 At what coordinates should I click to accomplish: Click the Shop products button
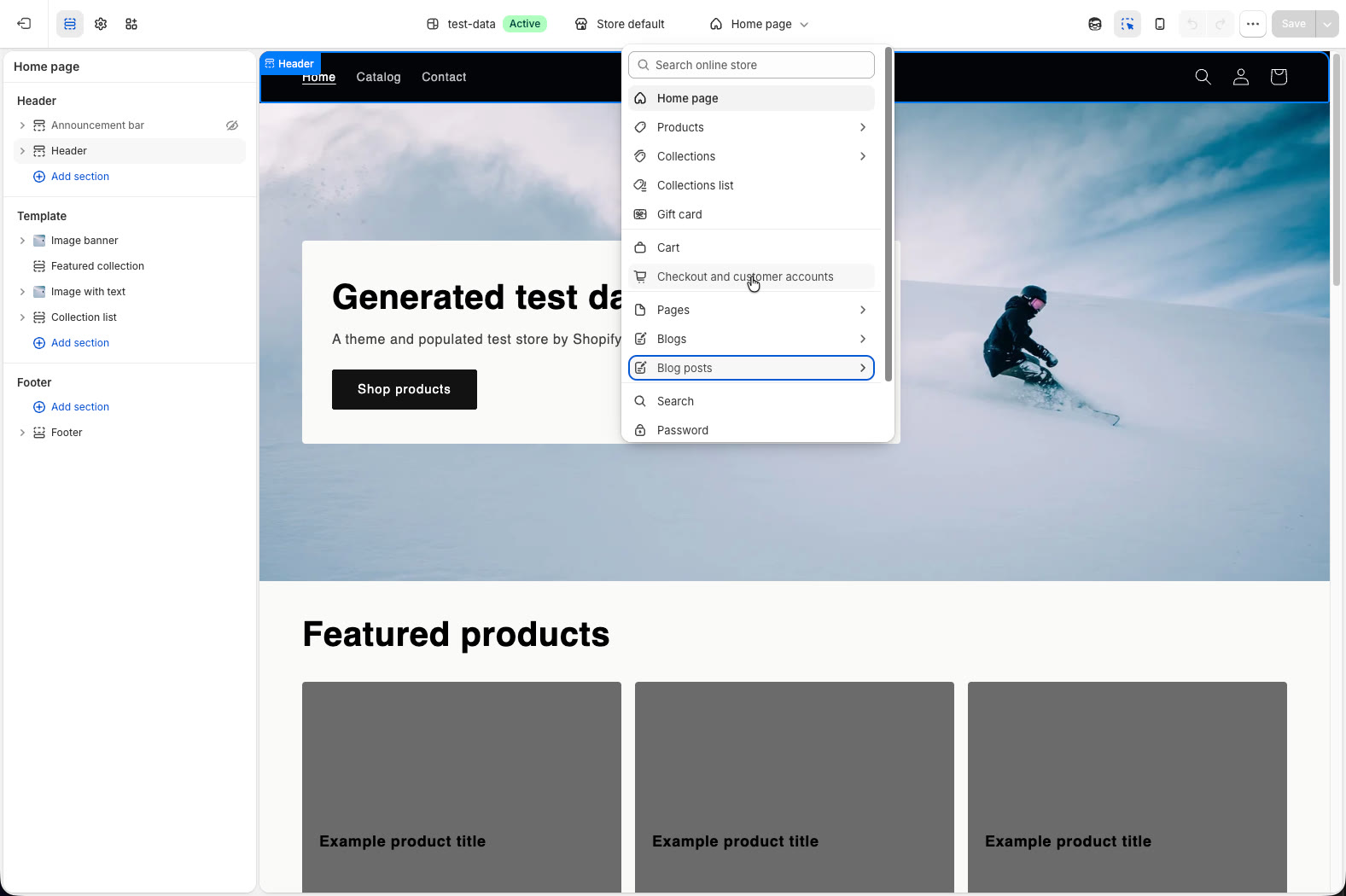click(x=405, y=389)
